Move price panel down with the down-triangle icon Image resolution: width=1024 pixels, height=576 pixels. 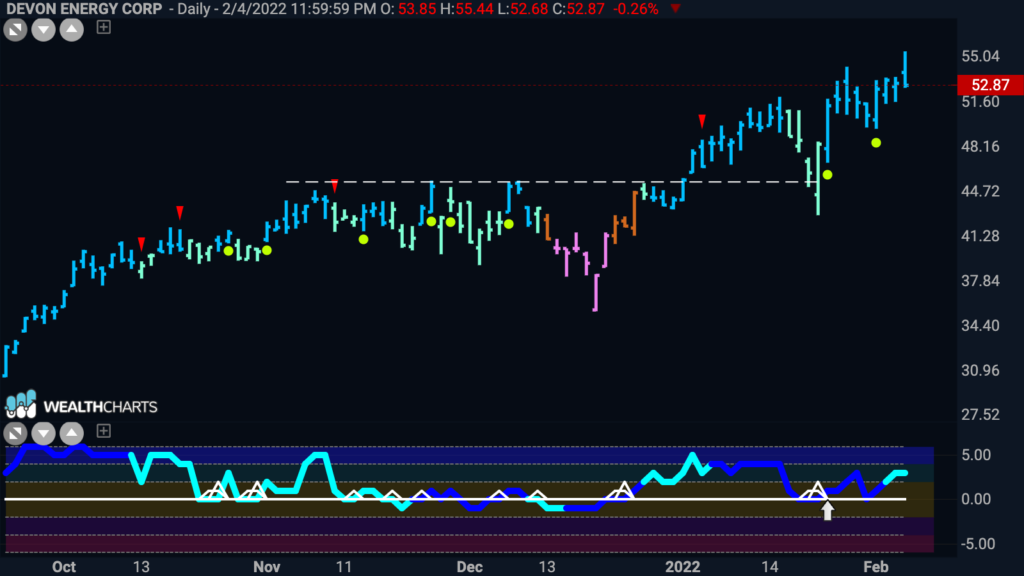tap(44, 29)
